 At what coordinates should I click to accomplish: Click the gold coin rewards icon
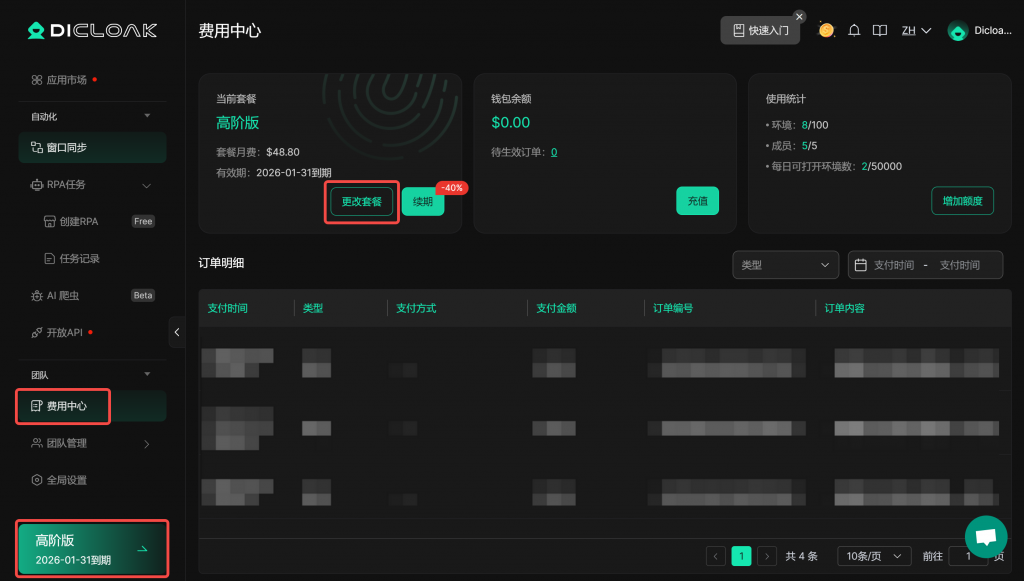coord(826,30)
